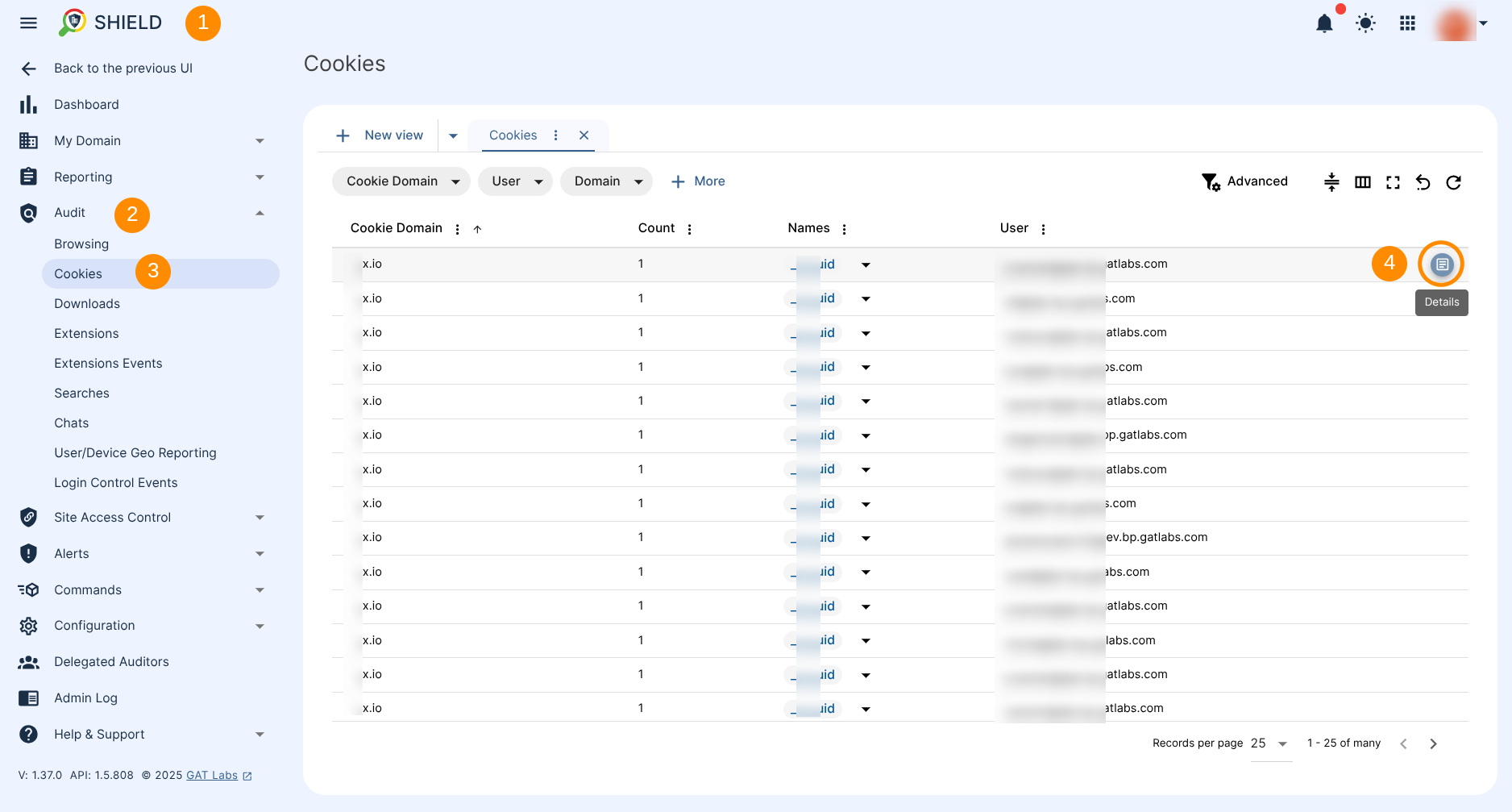Toggle fullscreen table view

(x=1393, y=182)
